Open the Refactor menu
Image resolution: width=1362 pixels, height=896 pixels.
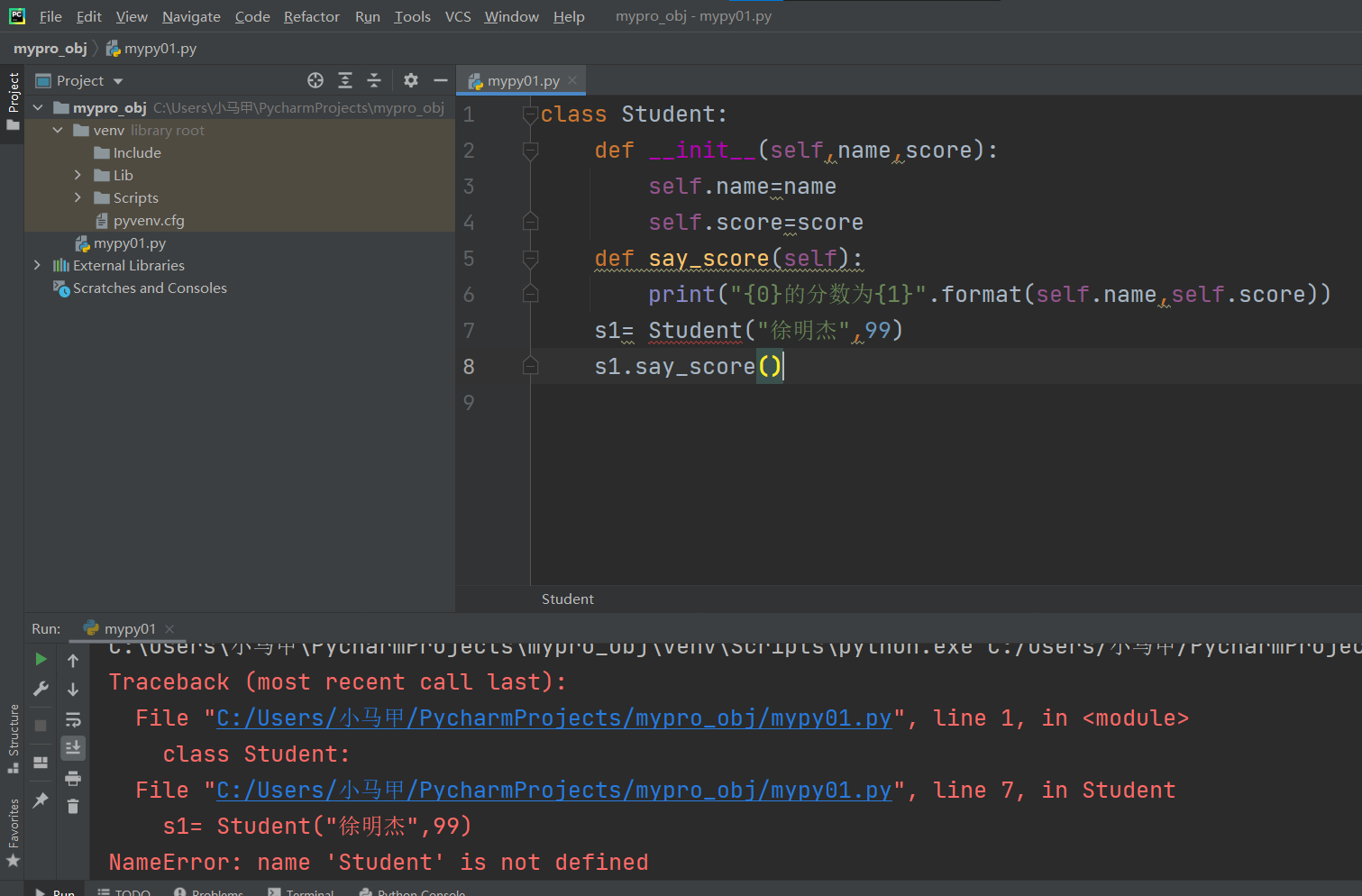coord(312,16)
